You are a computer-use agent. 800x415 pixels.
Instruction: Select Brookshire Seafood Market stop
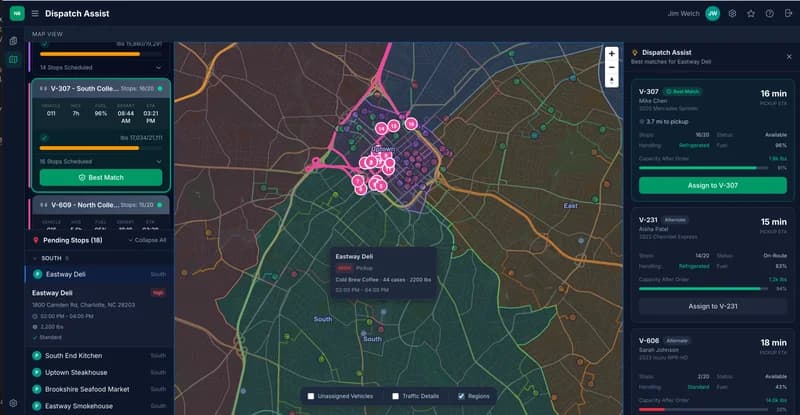click(99, 389)
